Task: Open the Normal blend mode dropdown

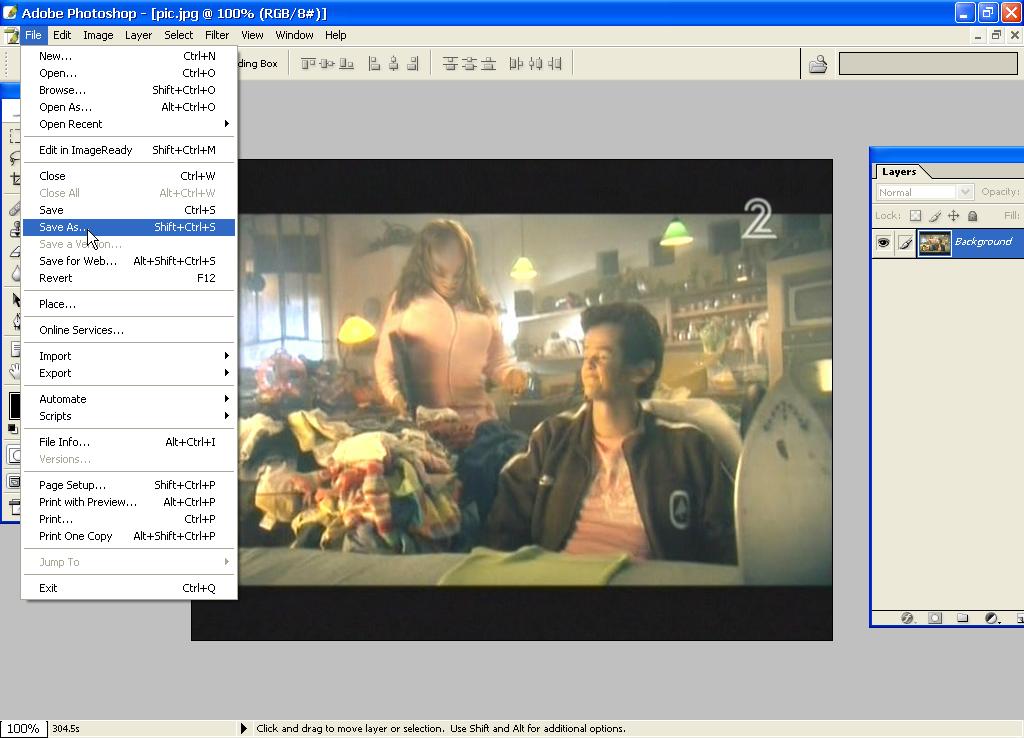Action: point(964,192)
